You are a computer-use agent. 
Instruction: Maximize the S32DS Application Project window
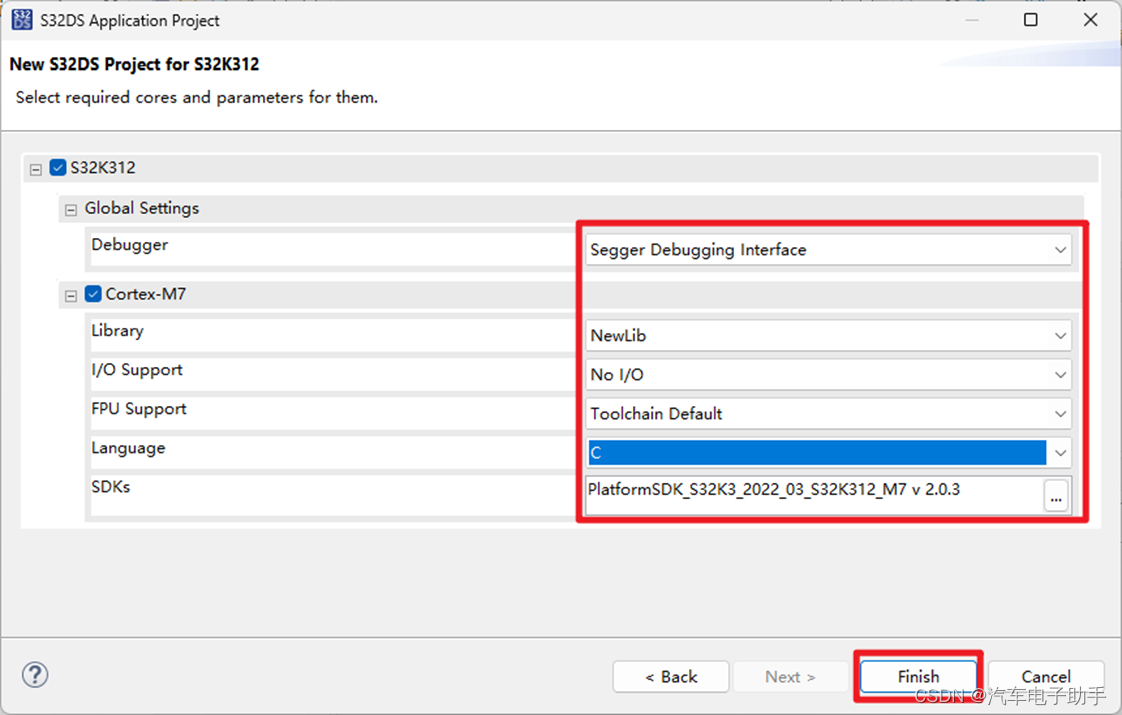(1030, 19)
